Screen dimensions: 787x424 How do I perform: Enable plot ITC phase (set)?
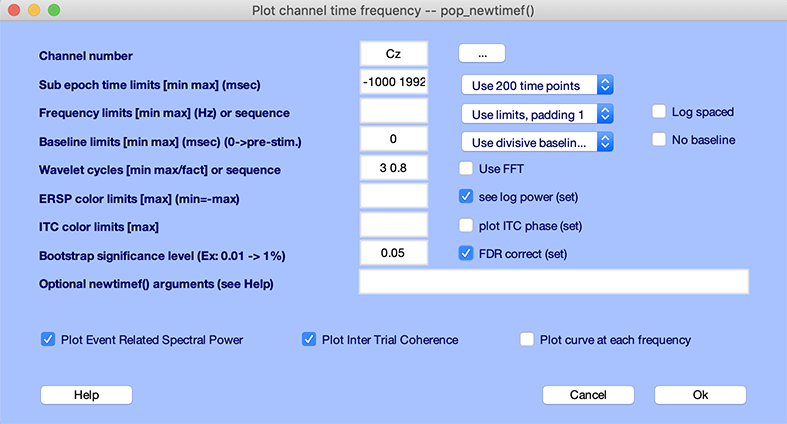[466, 225]
